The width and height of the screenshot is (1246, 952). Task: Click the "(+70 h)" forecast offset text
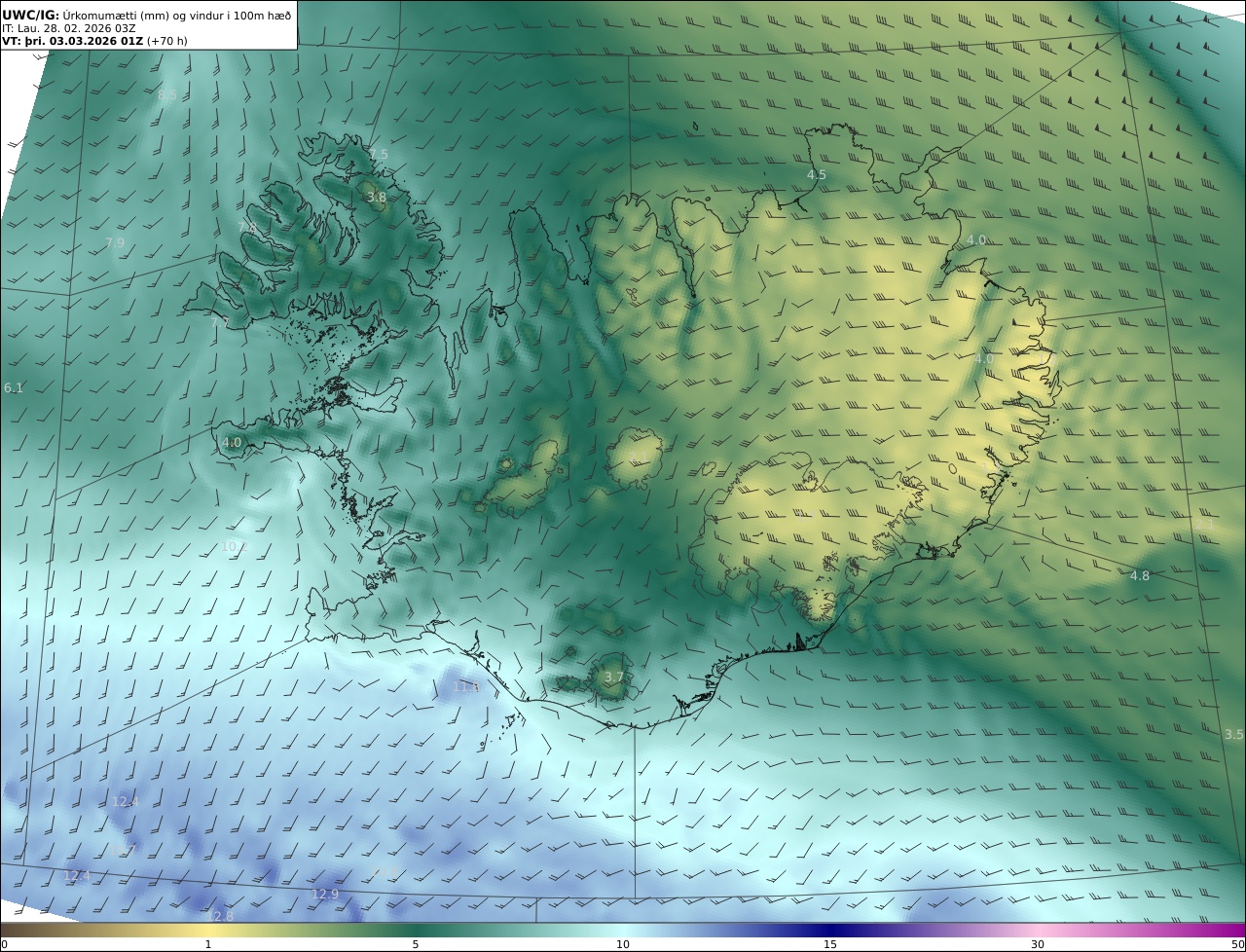167,41
